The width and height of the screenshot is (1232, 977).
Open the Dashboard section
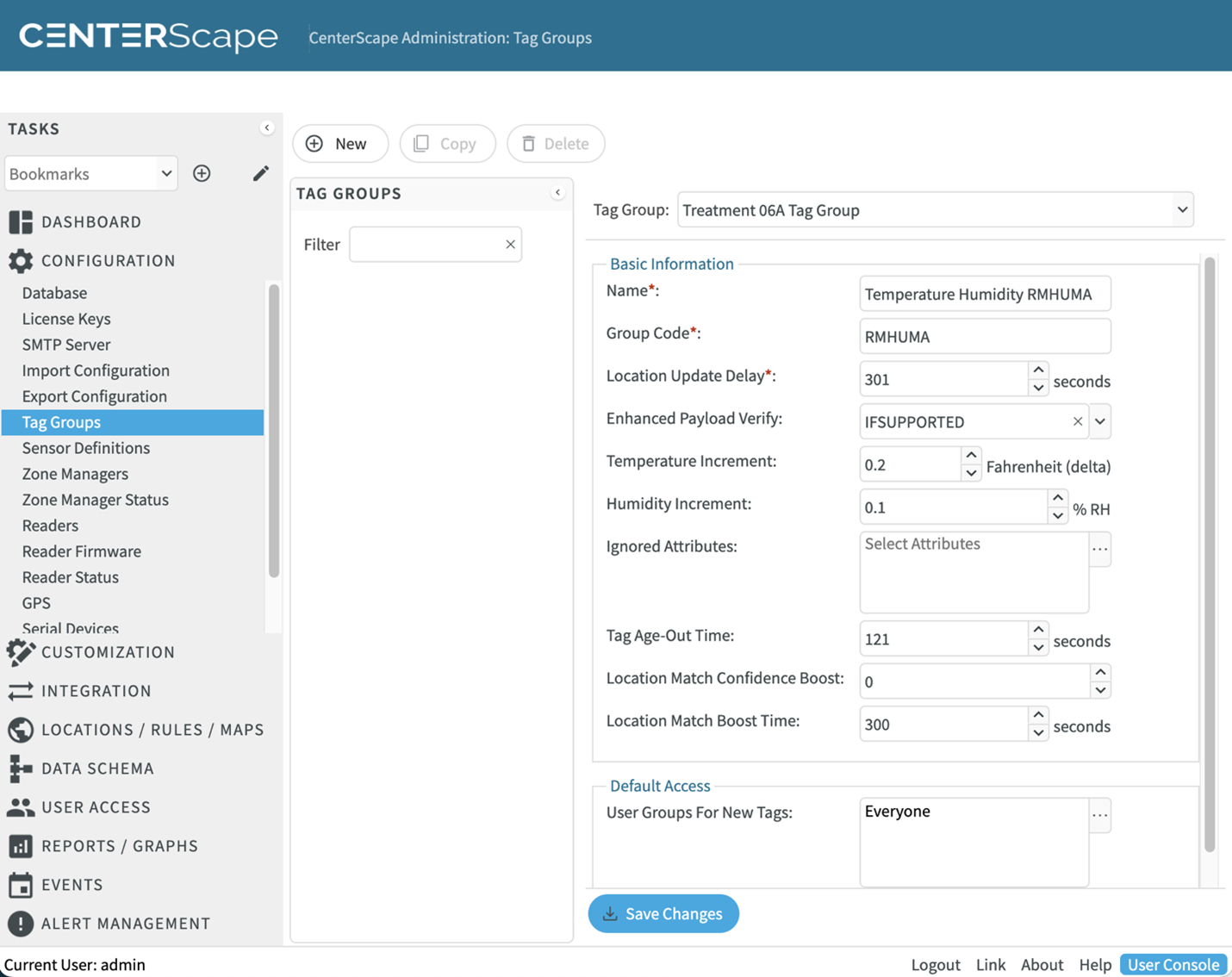(90, 221)
